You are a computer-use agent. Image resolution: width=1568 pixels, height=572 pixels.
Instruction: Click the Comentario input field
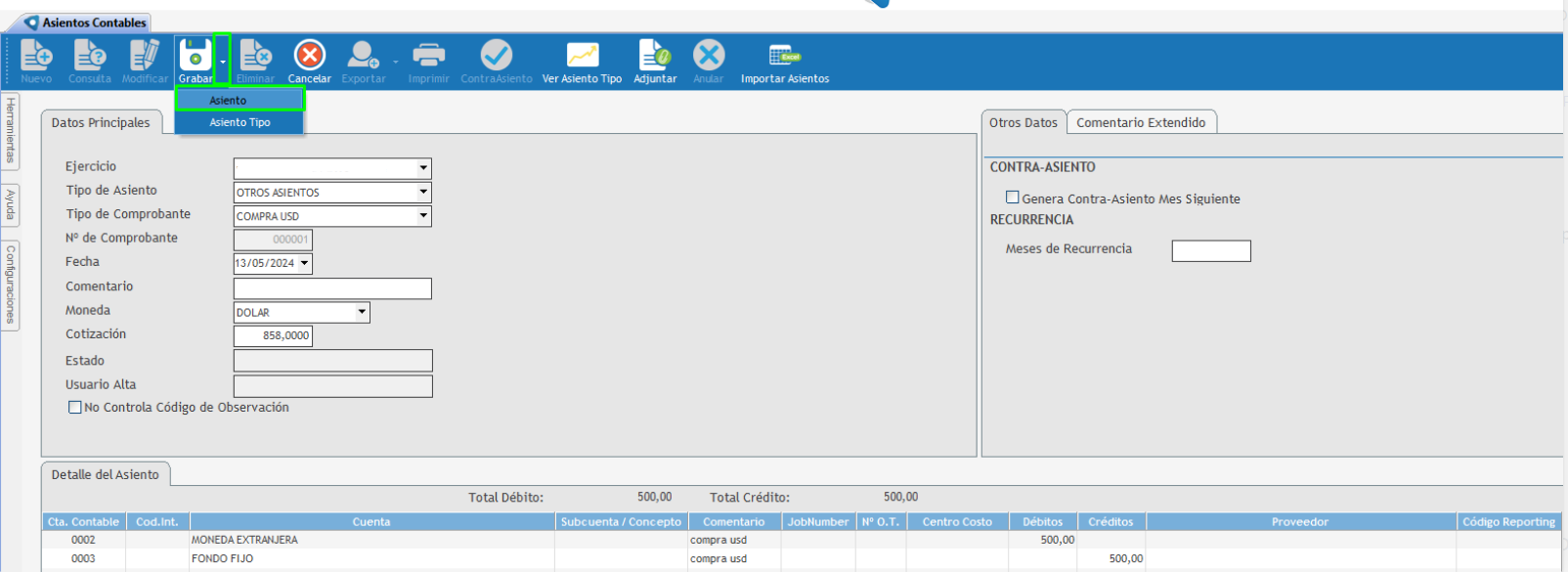pyautogui.click(x=332, y=288)
